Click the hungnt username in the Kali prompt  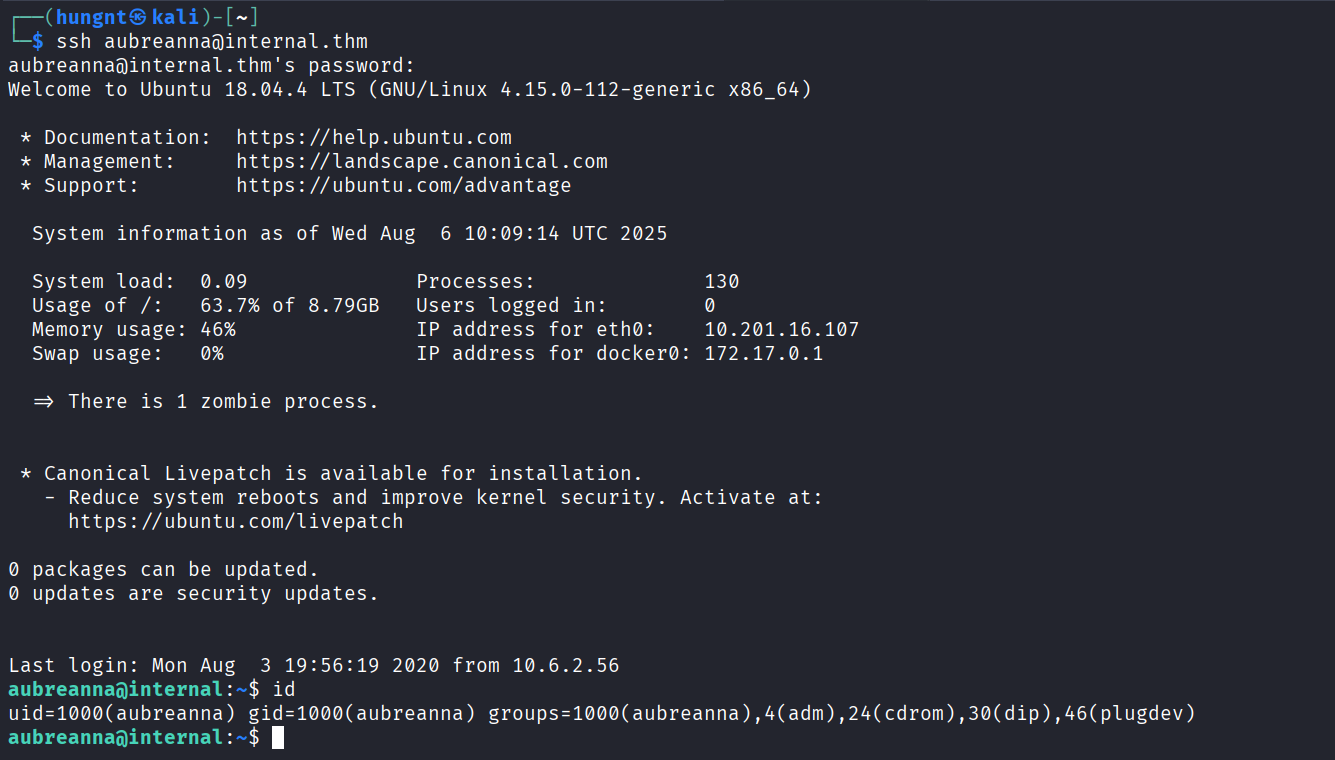coord(92,17)
